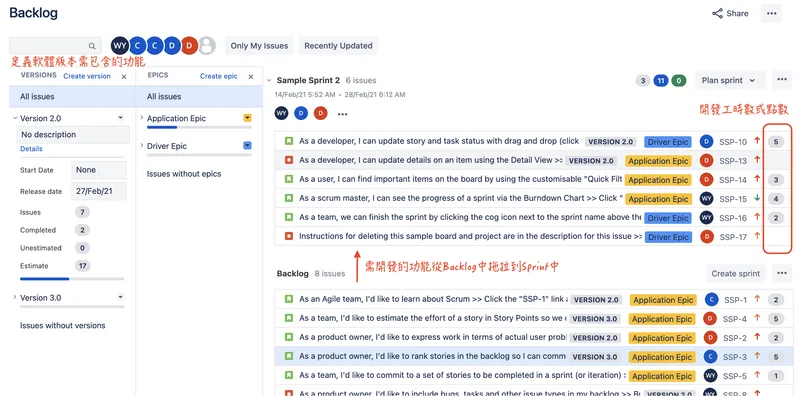The height and width of the screenshot is (397, 800).
Task: Click VERSION 3.0 label on SSP-4 row
Action: [x=594, y=319]
